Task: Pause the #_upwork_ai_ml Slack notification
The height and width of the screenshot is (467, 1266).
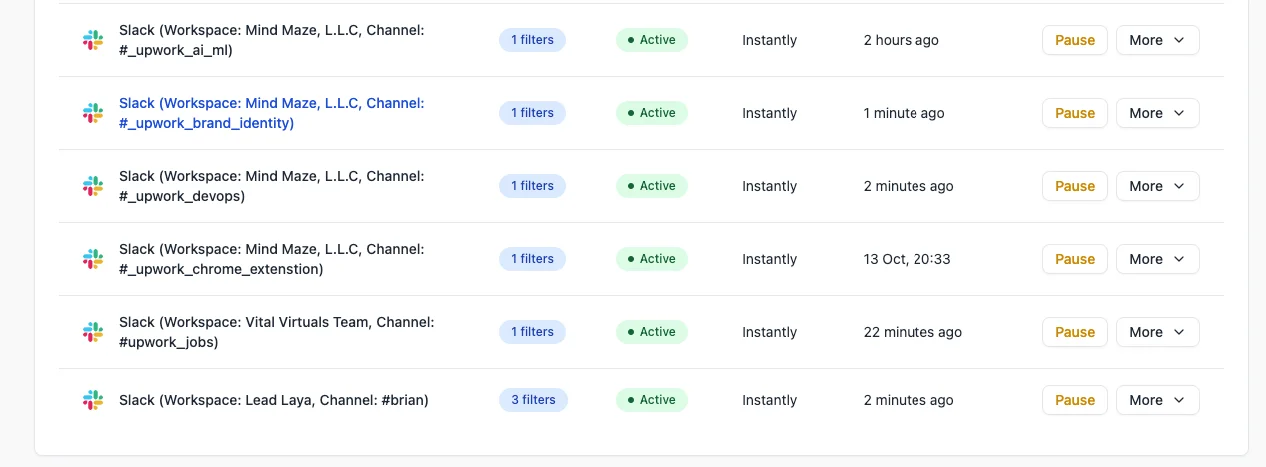Action: click(1075, 40)
